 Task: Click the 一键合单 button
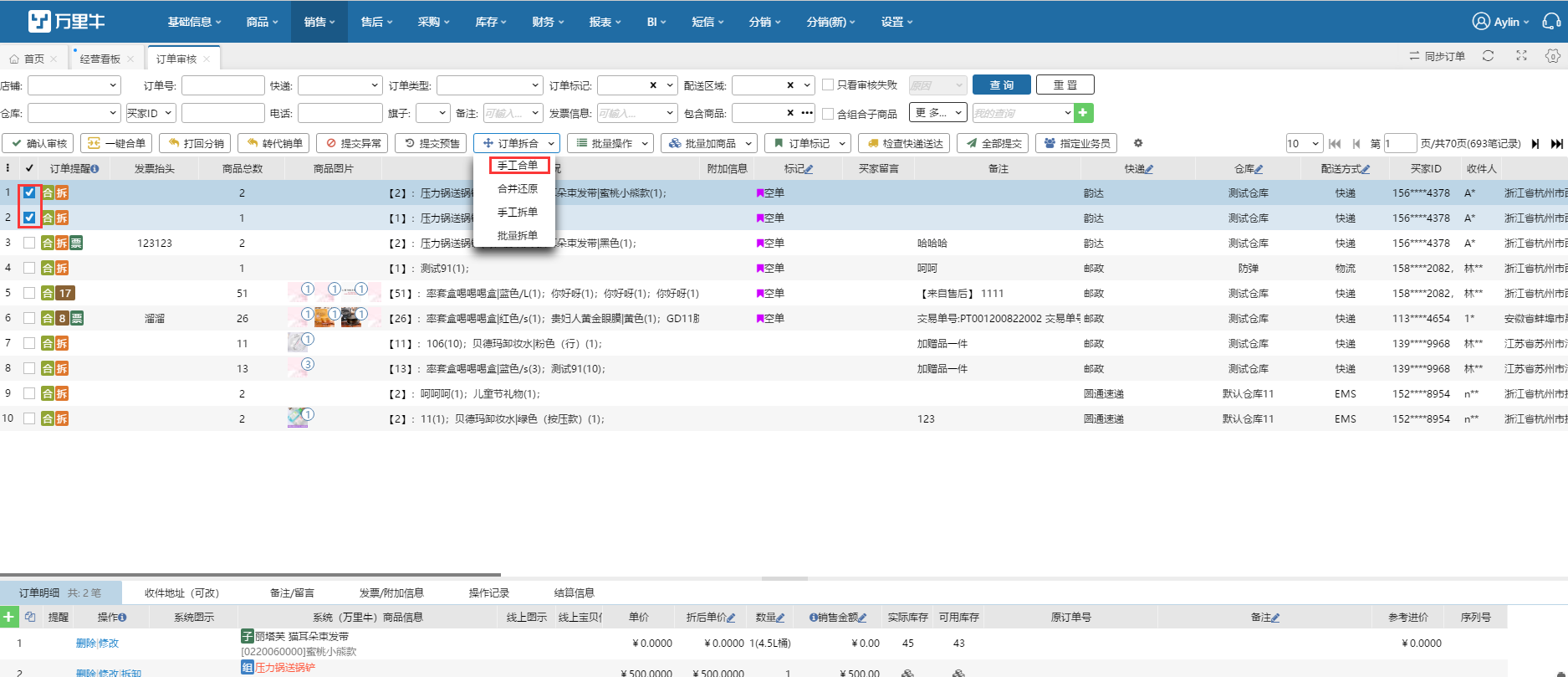click(x=116, y=143)
